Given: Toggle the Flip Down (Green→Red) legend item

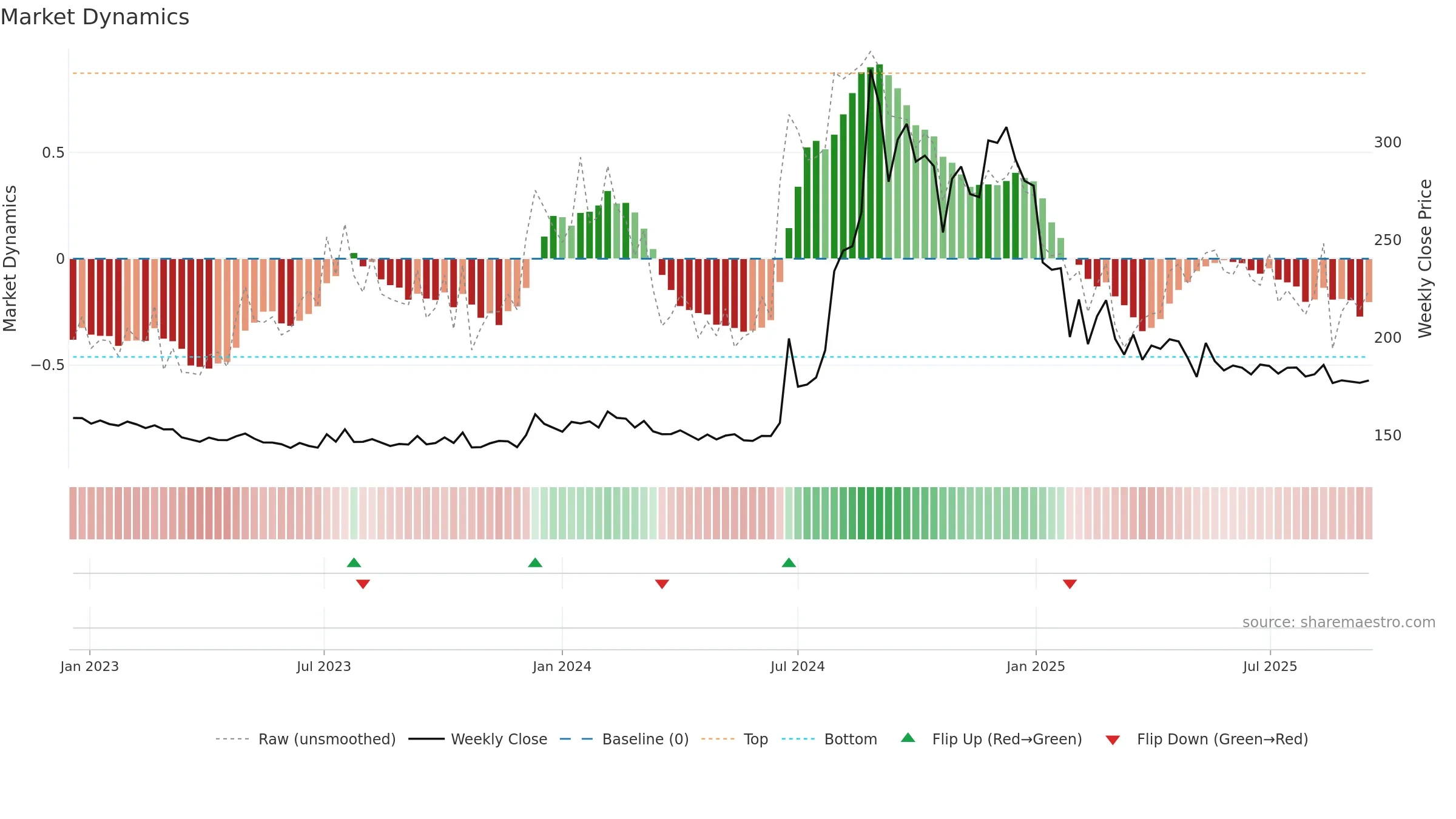Looking at the screenshot, I should [1206, 739].
